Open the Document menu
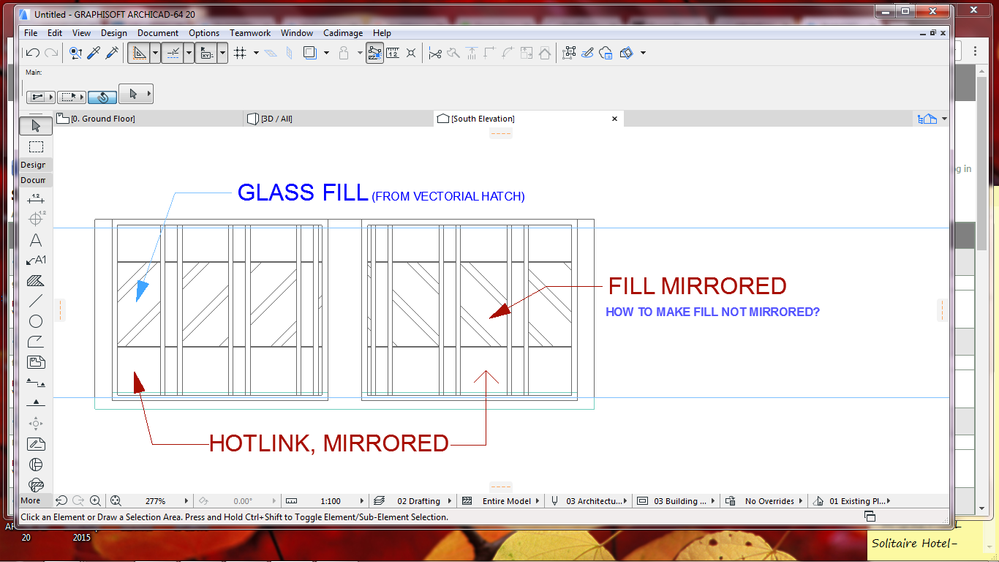The image size is (999, 562). click(x=157, y=33)
